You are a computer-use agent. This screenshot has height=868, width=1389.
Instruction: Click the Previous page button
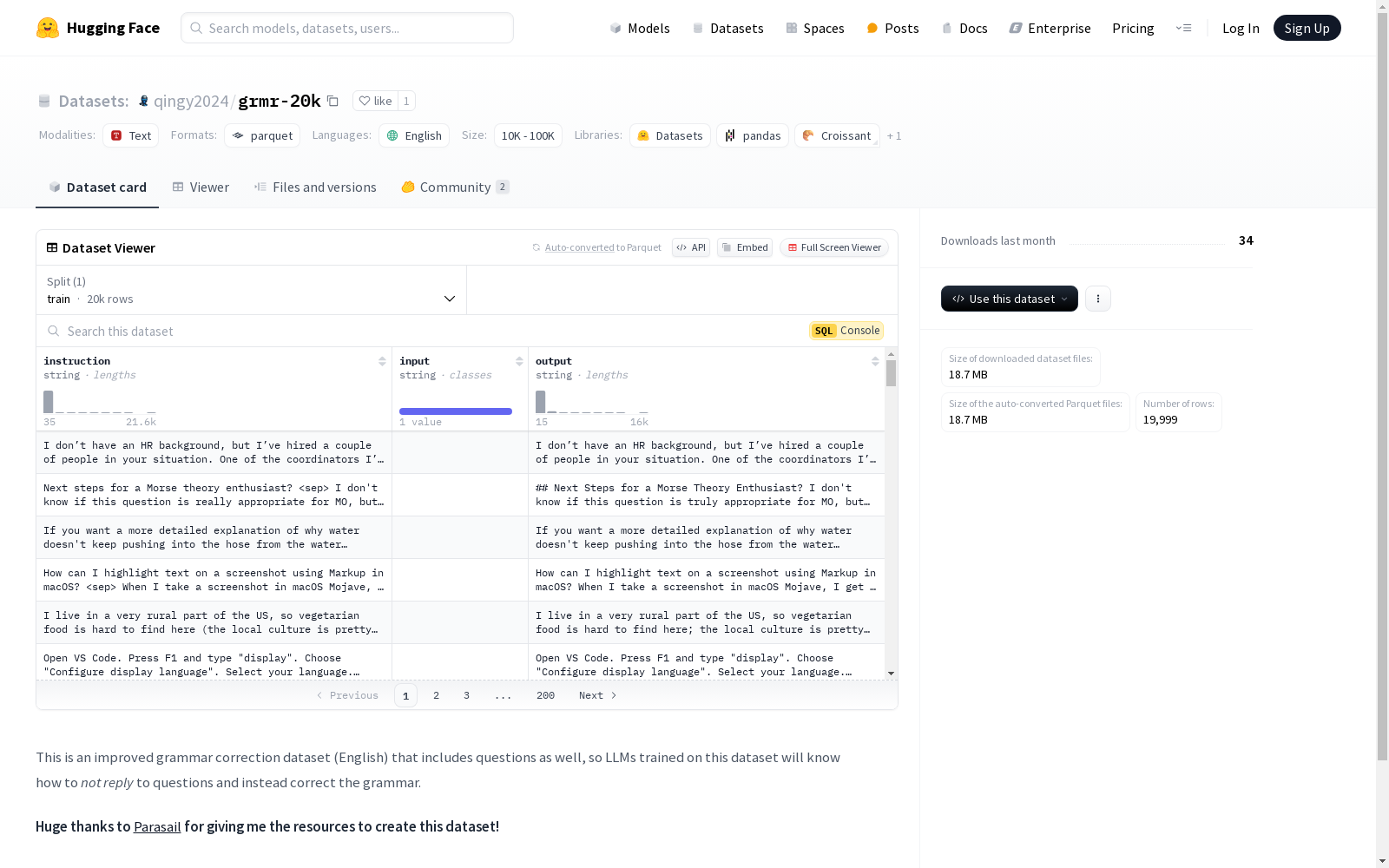347,695
